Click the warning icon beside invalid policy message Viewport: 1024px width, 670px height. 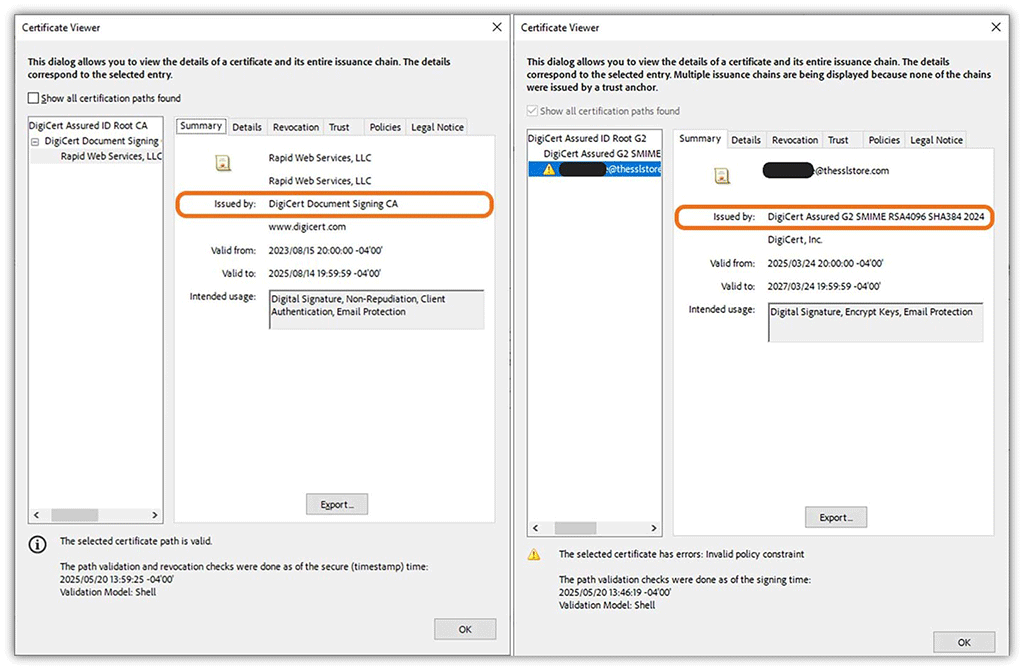coord(534,554)
